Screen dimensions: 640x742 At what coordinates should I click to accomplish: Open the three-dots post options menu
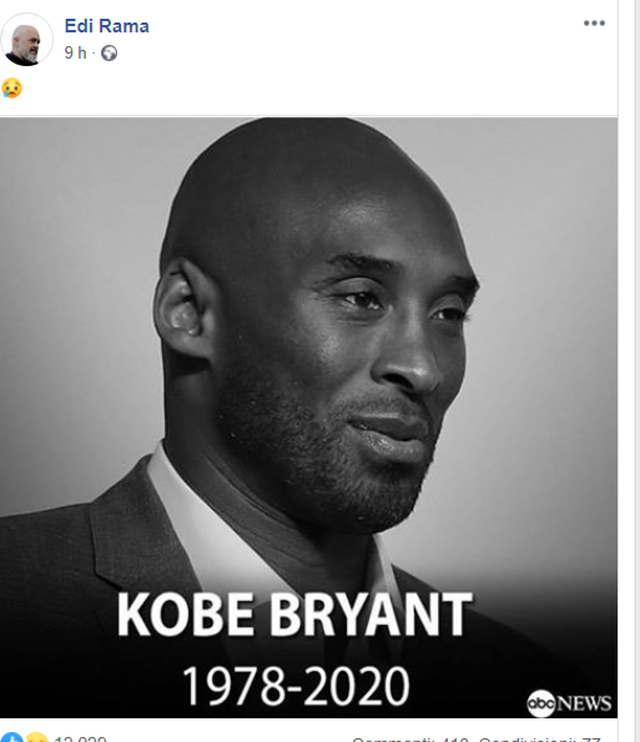click(x=594, y=23)
